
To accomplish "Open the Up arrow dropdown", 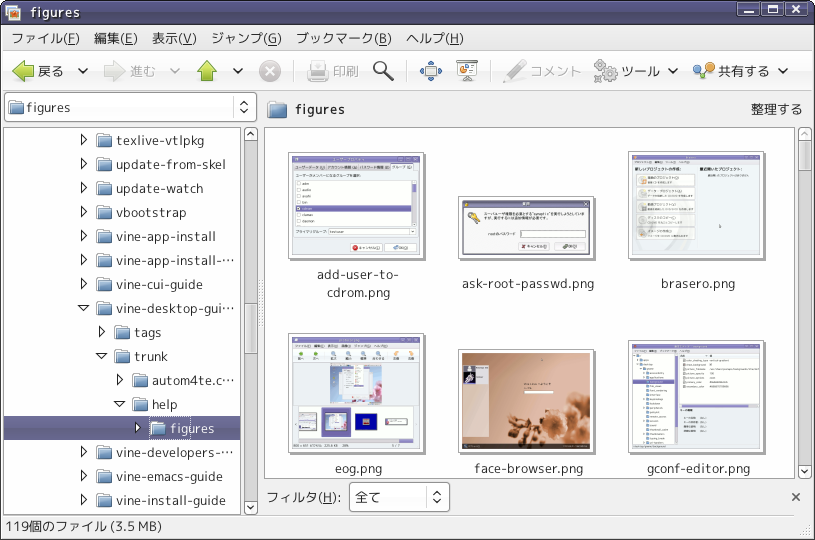I will (238, 71).
